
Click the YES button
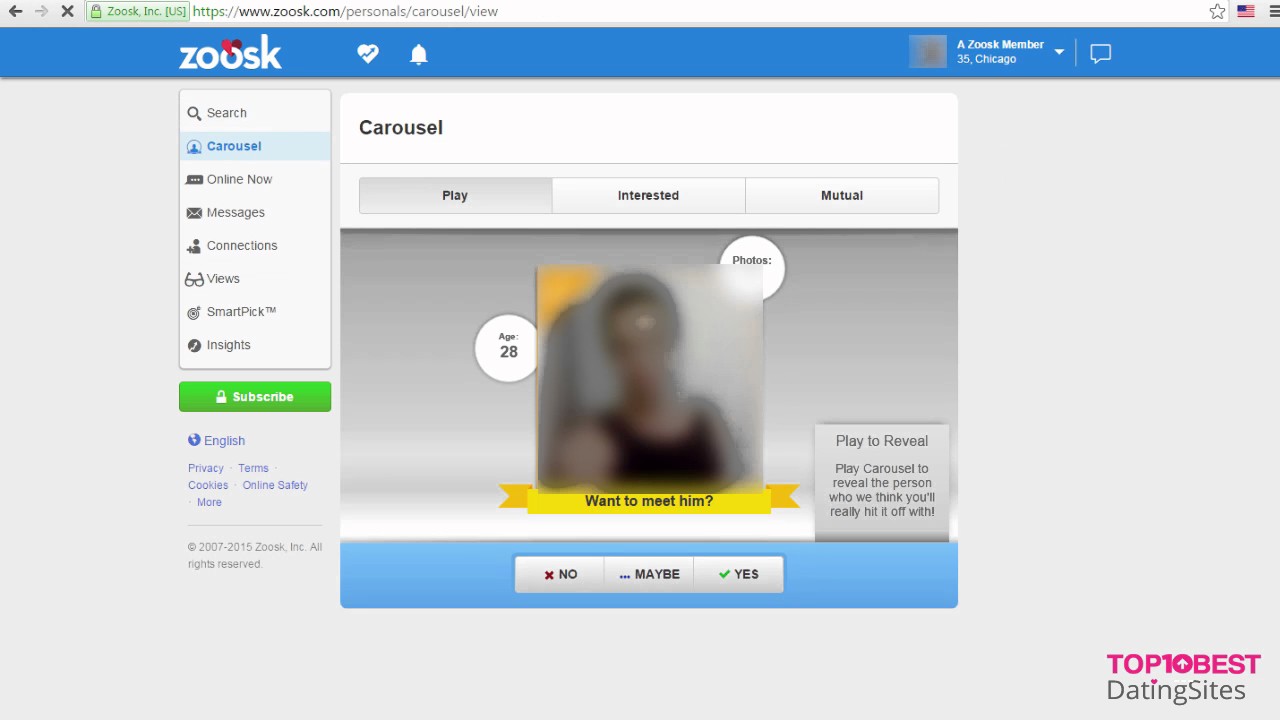click(x=738, y=574)
